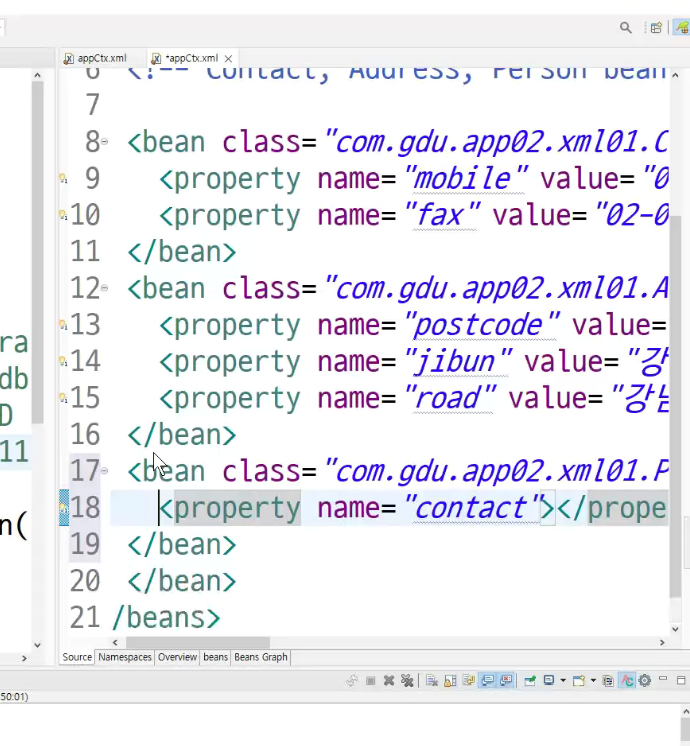690x746 pixels.
Task: Collapse the bean fold at line 12
Action: pos(104,288)
